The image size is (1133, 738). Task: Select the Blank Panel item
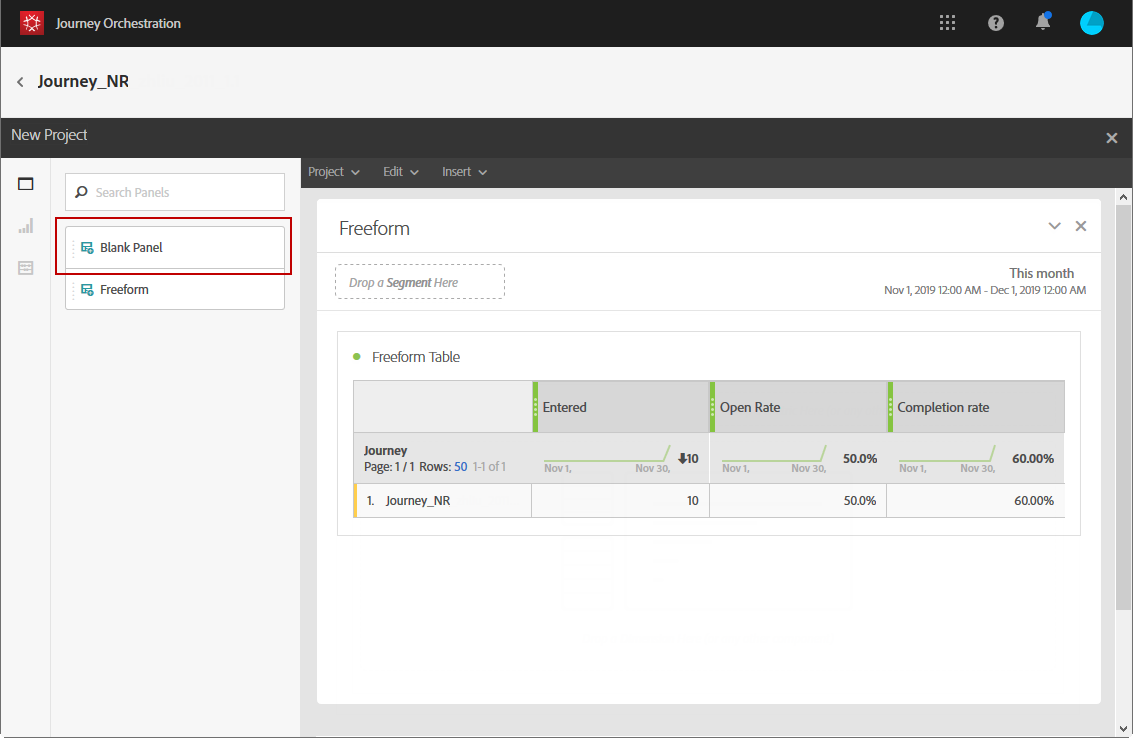(x=175, y=247)
